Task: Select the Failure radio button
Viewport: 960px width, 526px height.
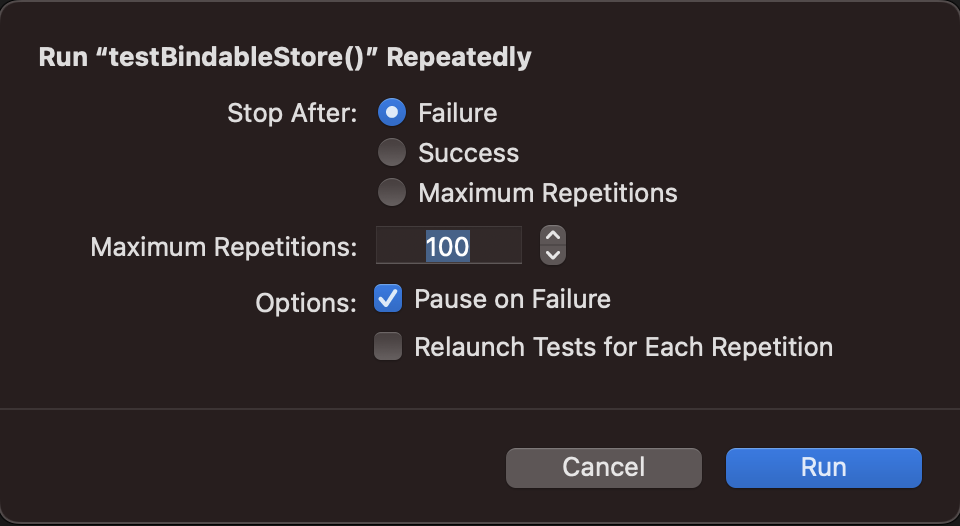Action: tap(391, 113)
